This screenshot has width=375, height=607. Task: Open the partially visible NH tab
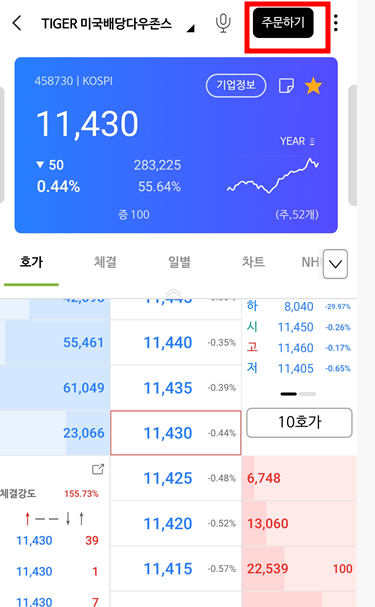(310, 262)
